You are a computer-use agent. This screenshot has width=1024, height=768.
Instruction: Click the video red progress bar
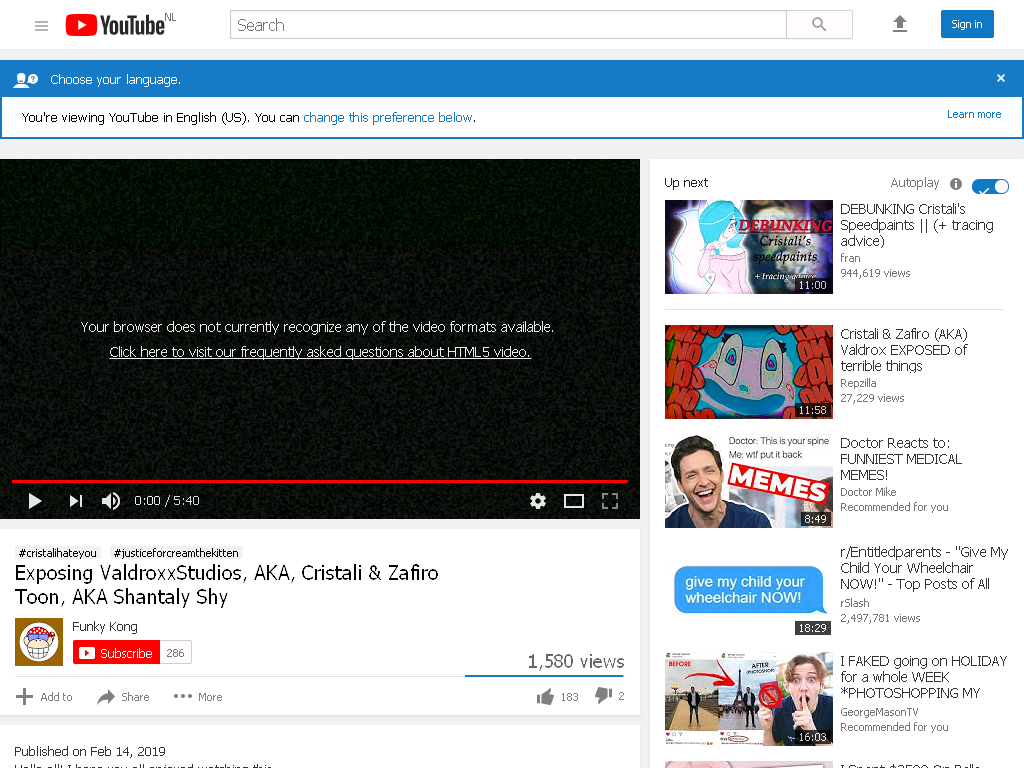(x=320, y=481)
